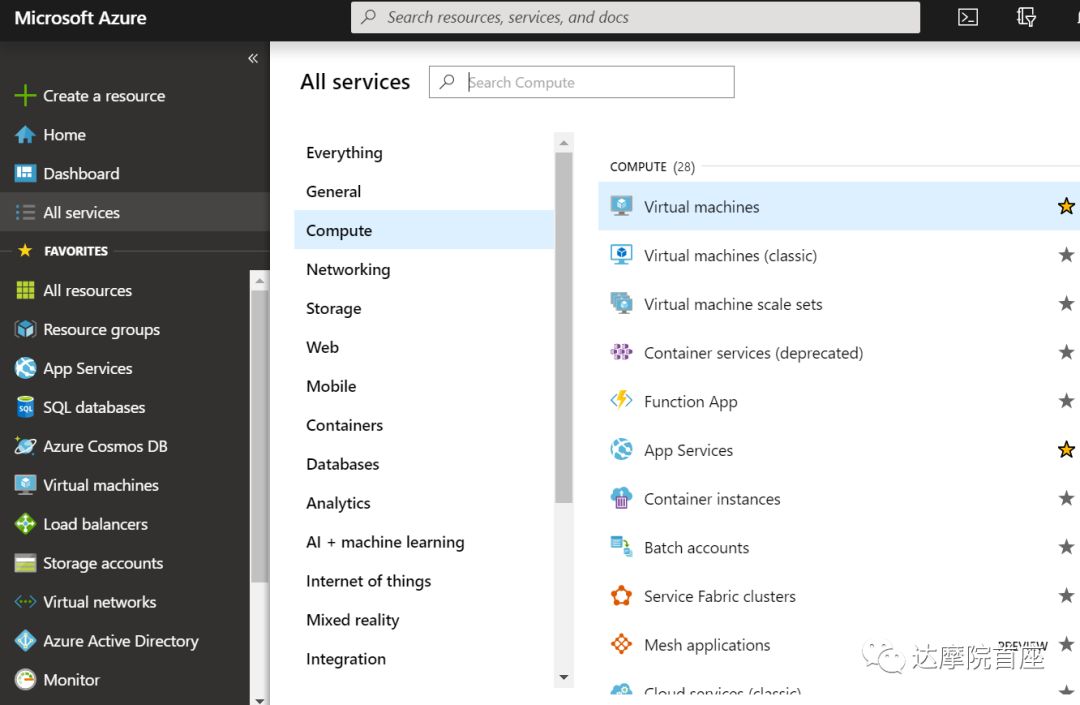Image resolution: width=1080 pixels, height=705 pixels.
Task: Click category list scrollbar up arrow
Action: click(563, 143)
